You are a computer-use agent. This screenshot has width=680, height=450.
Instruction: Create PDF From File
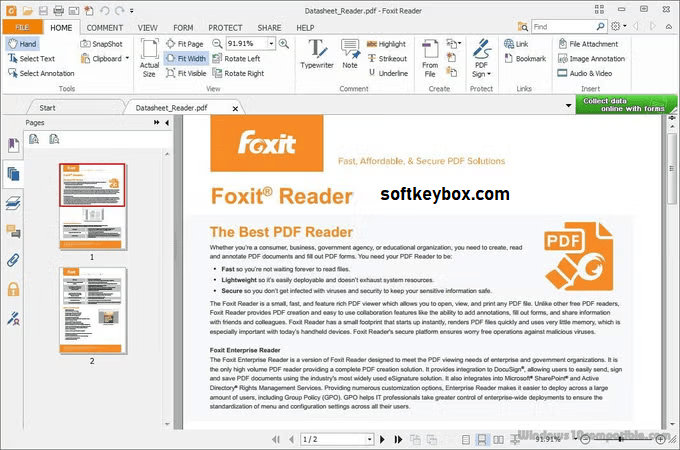click(430, 59)
